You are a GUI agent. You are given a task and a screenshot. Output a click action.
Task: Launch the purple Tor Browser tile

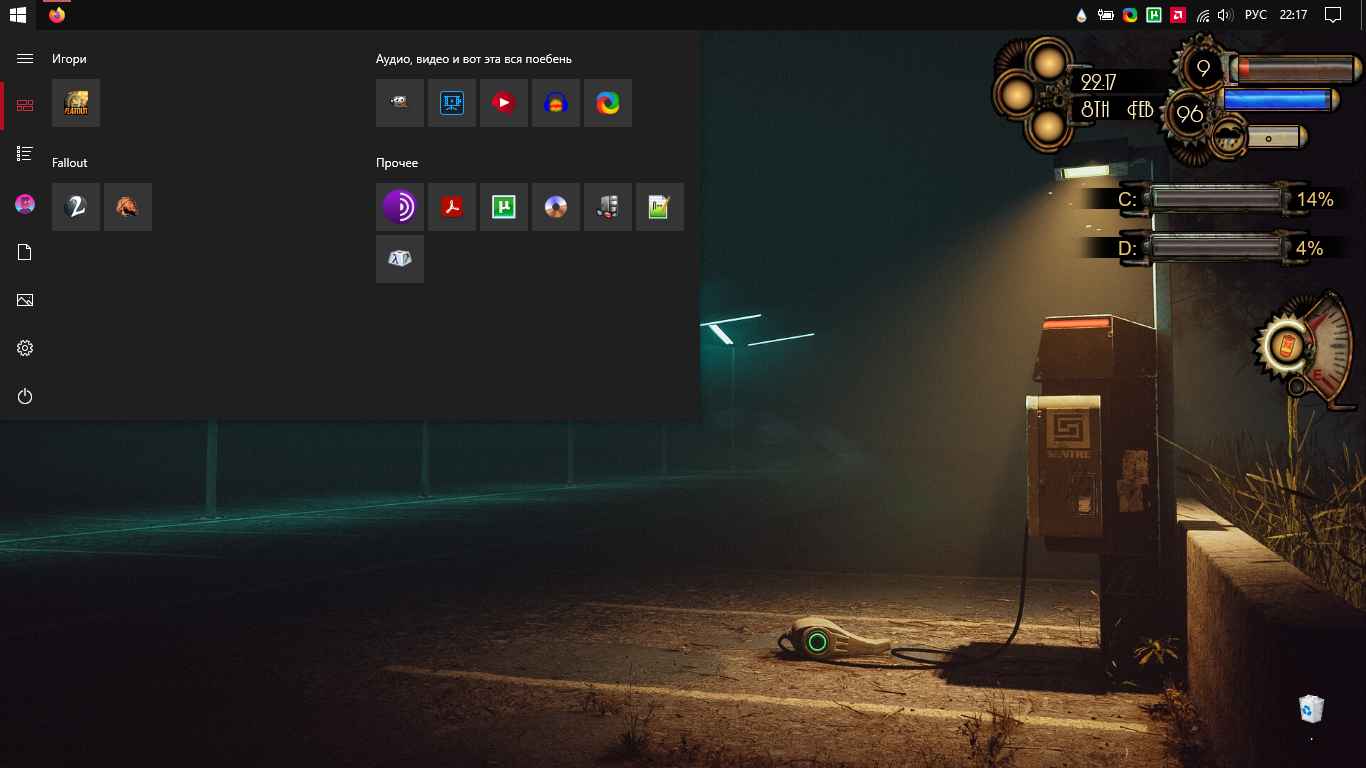[x=400, y=207]
